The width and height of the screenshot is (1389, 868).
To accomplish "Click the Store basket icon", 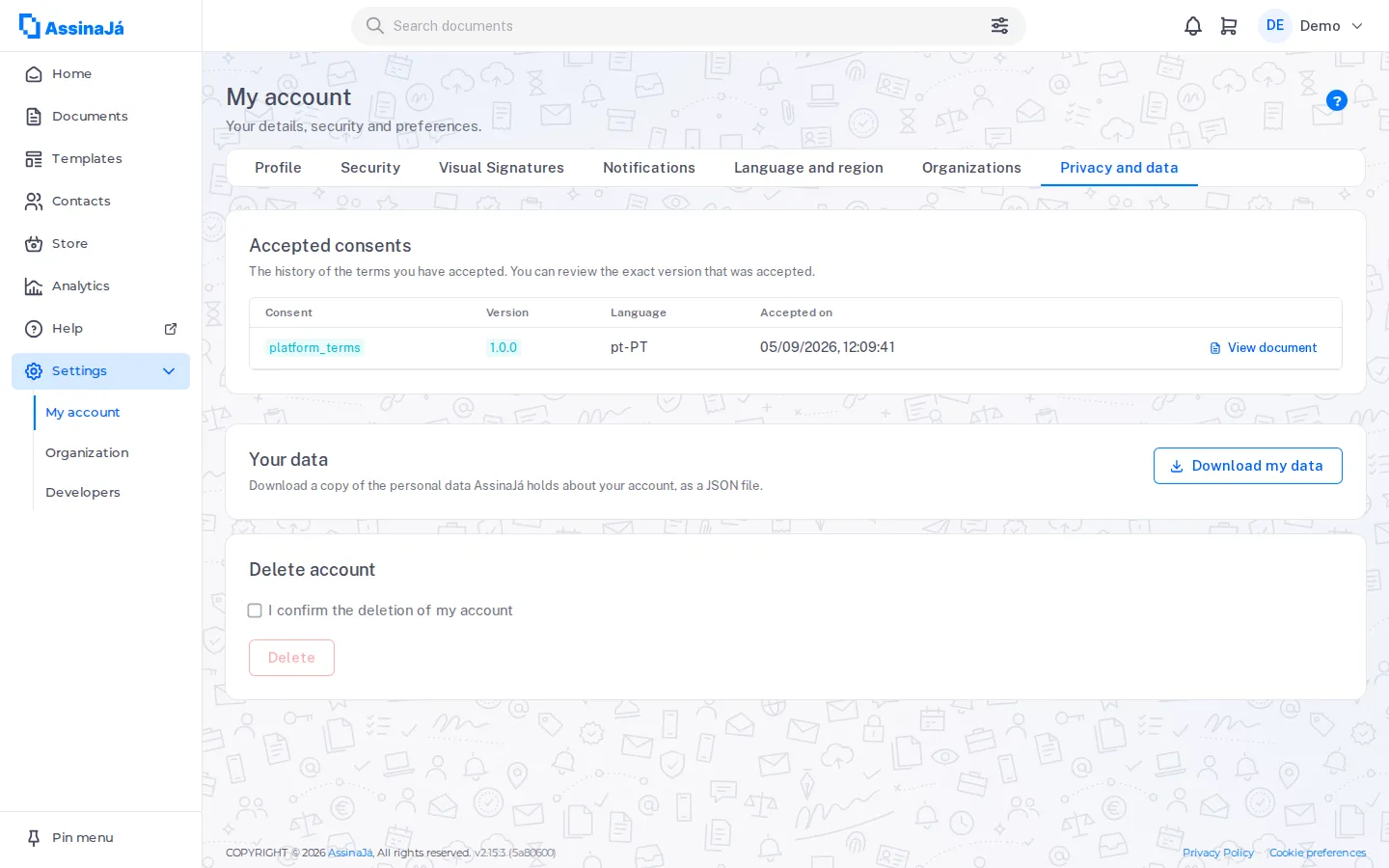I will tap(34, 244).
